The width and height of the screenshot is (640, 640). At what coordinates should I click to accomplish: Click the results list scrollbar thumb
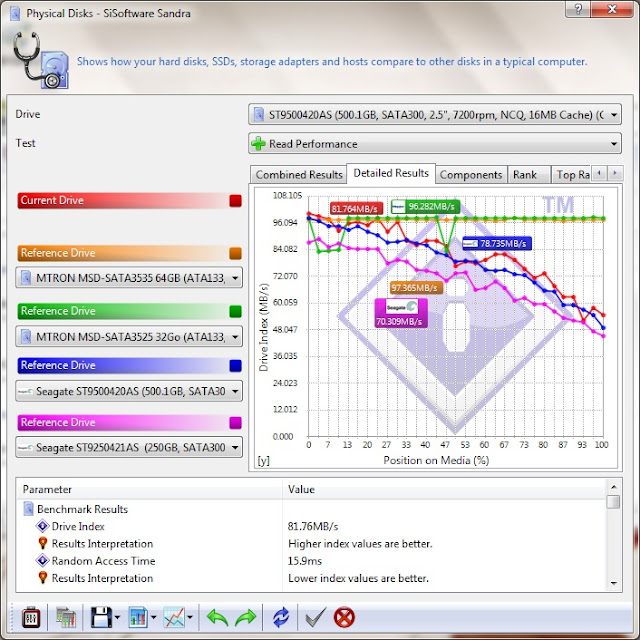pyautogui.click(x=613, y=502)
